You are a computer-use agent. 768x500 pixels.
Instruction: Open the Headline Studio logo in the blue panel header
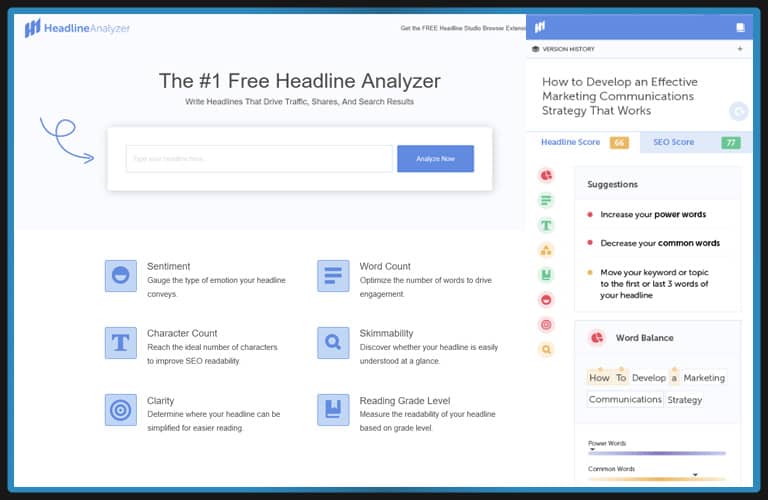pos(540,26)
